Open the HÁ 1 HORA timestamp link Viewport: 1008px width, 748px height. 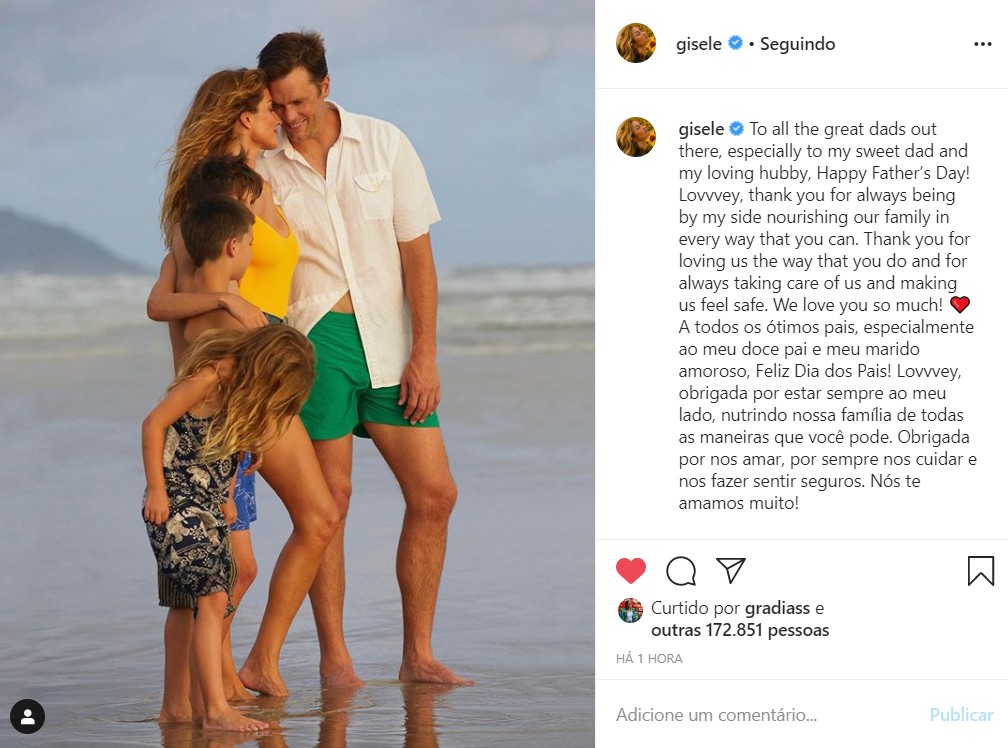pos(649,659)
